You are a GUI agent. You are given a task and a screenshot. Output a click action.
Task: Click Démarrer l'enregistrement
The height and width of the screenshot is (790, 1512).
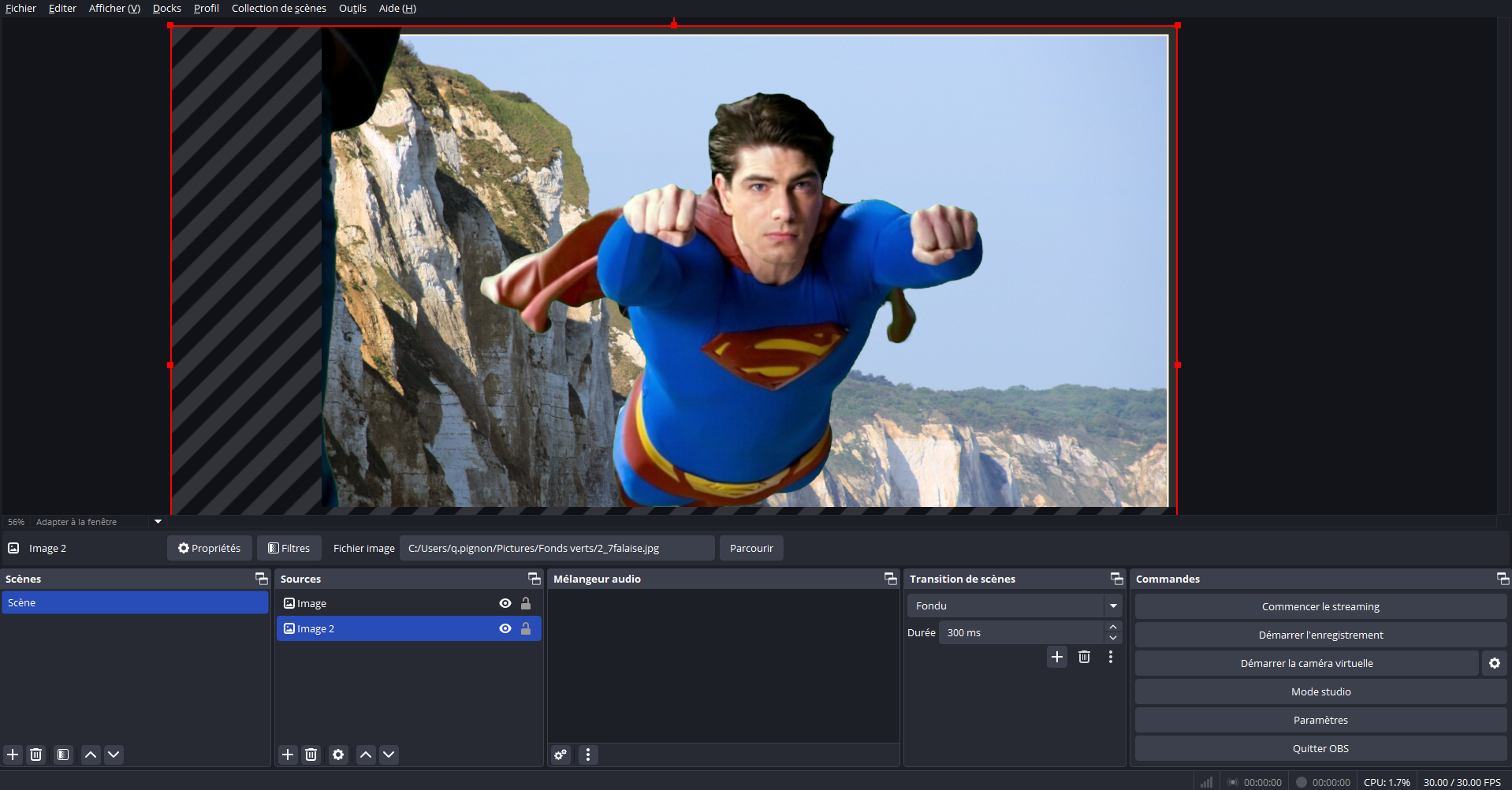1320,635
